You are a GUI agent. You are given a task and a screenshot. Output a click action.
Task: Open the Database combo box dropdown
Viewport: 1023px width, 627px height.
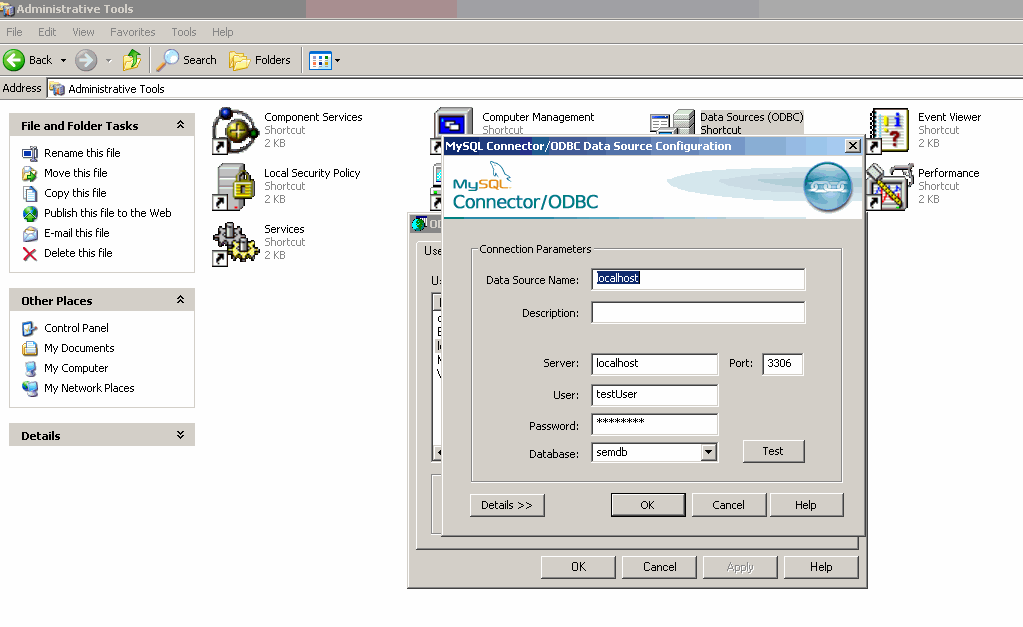(709, 452)
